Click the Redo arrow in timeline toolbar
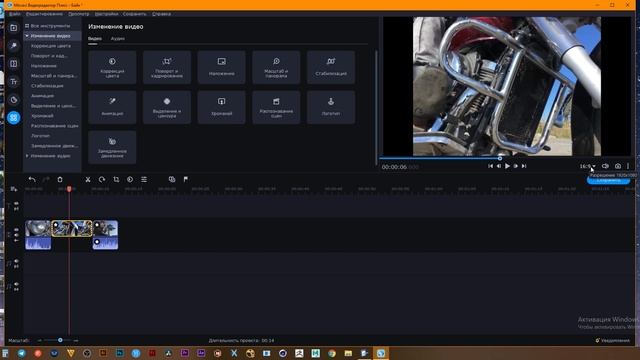This screenshot has height=360, width=640. 46,180
